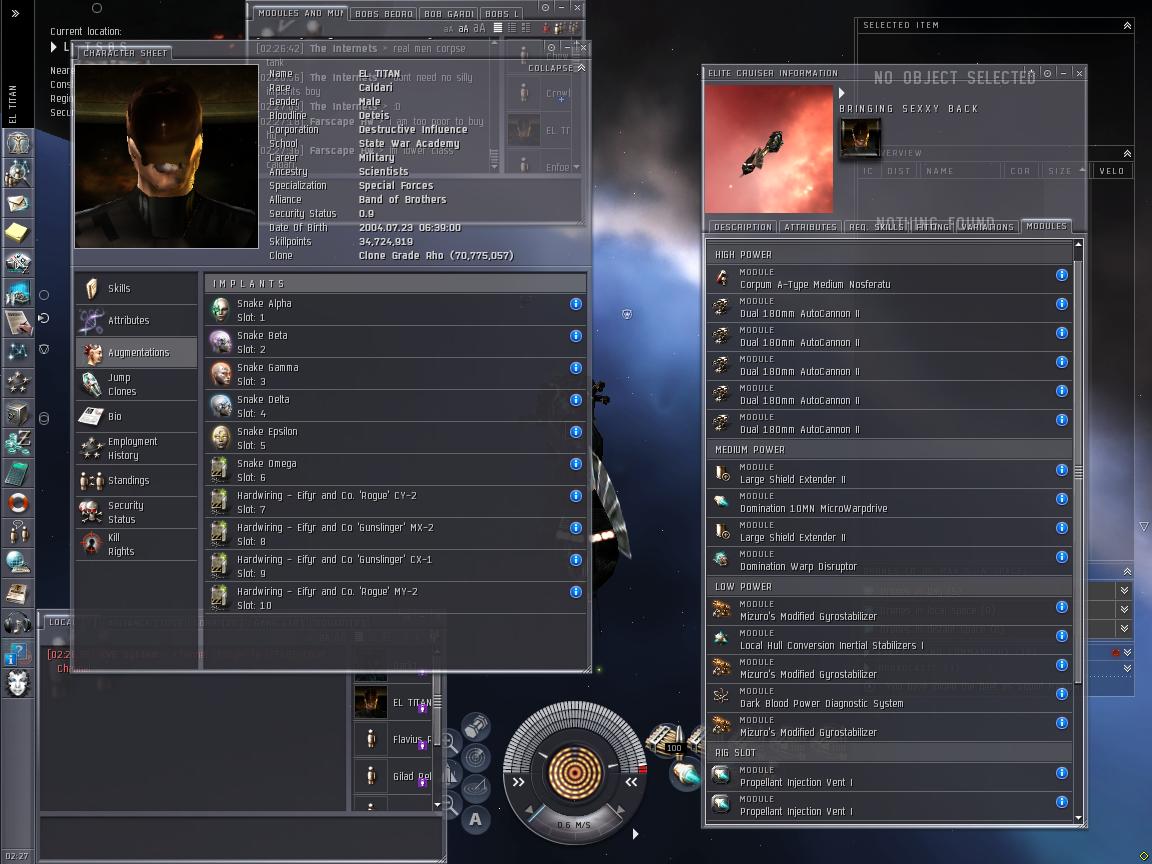The height and width of the screenshot is (864, 1152).
Task: Open the yellow notepad icon in the sidebar
Action: coord(18,233)
